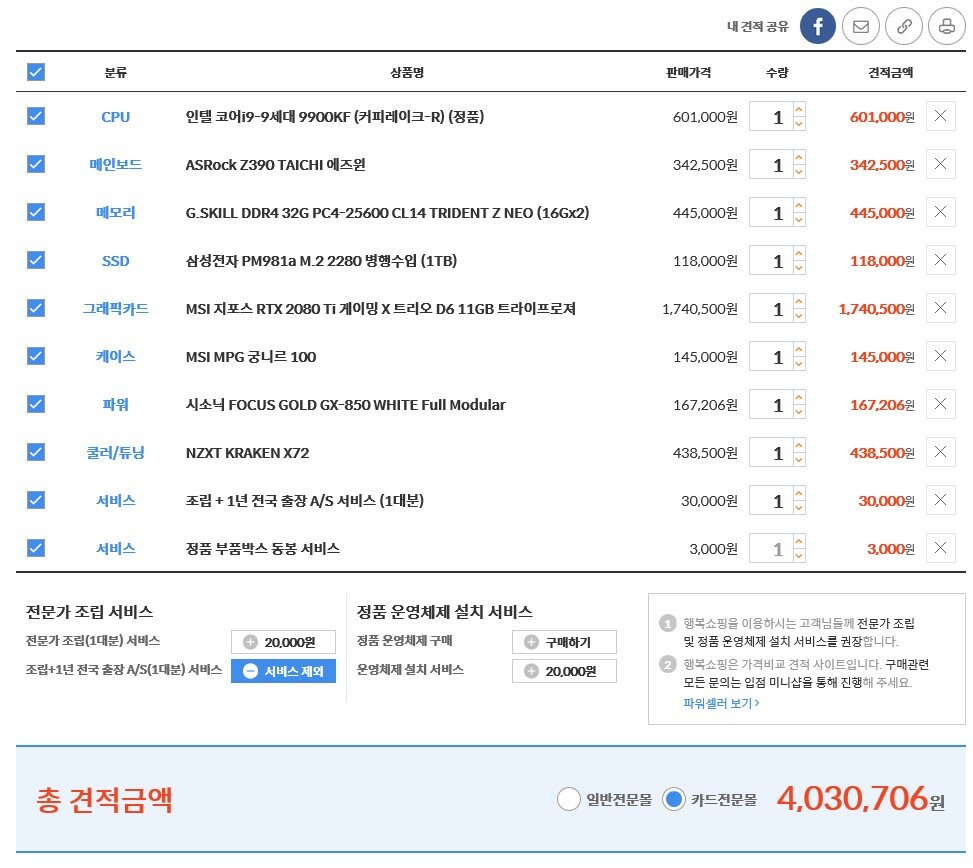Send quote by email icon
This screenshot has width=973, height=868.
point(860,26)
